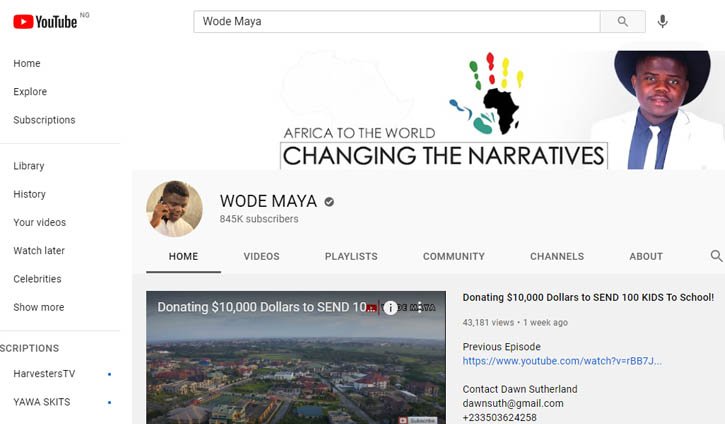Switch to the ABOUT tab

(646, 256)
